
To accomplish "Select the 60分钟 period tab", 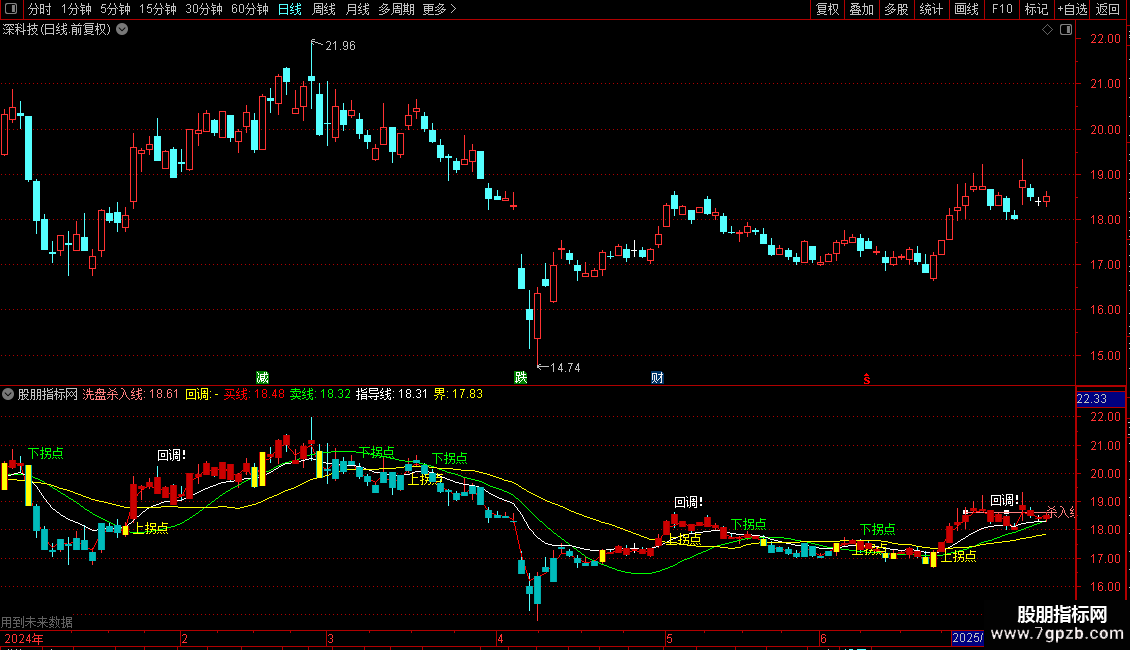I will click(250, 9).
